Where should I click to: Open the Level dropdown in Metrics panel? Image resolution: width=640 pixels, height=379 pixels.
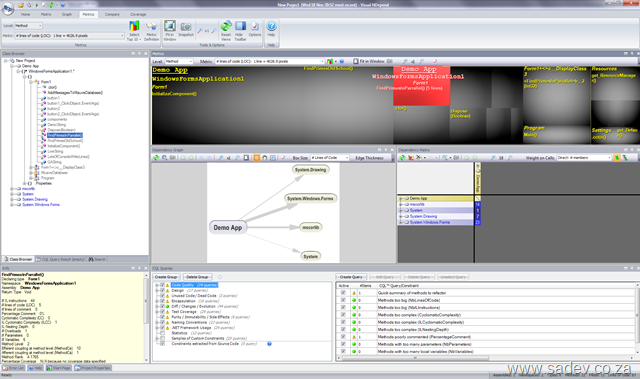179,61
